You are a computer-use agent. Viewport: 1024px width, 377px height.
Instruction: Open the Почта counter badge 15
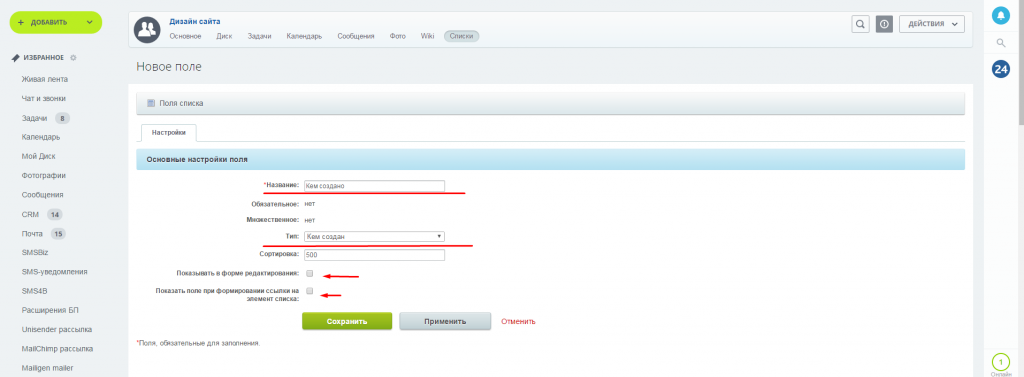point(57,234)
